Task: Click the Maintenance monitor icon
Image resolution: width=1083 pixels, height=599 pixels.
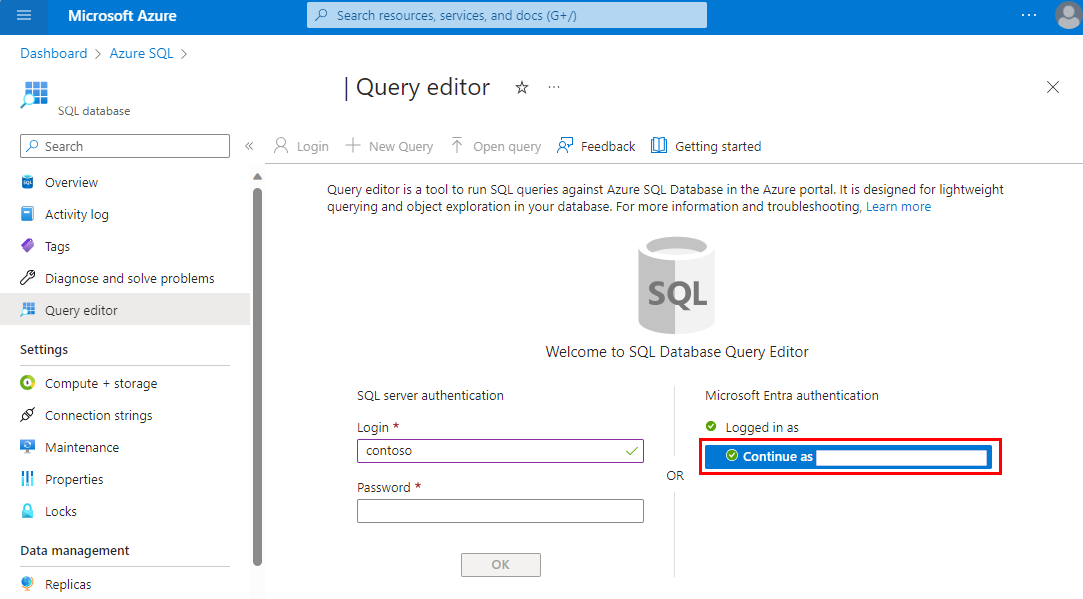Action: (x=28, y=446)
